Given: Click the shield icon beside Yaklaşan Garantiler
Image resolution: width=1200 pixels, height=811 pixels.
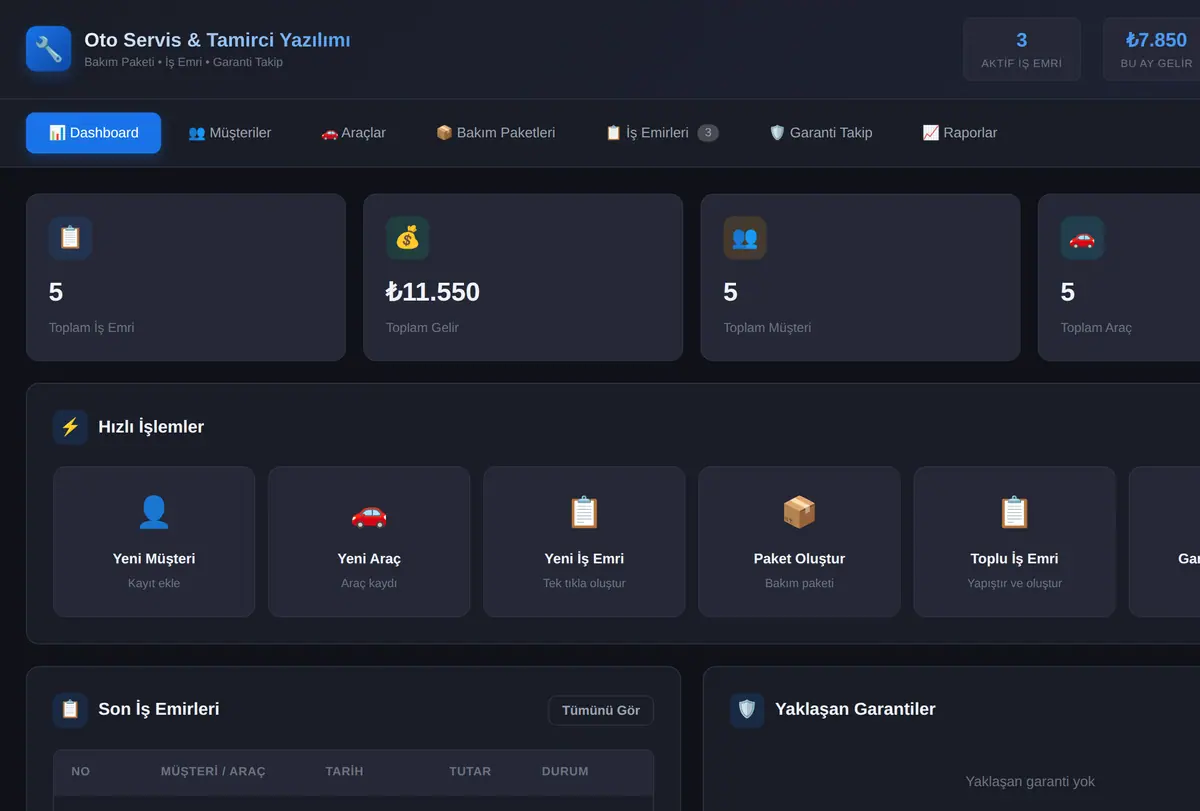Looking at the screenshot, I should 747,710.
